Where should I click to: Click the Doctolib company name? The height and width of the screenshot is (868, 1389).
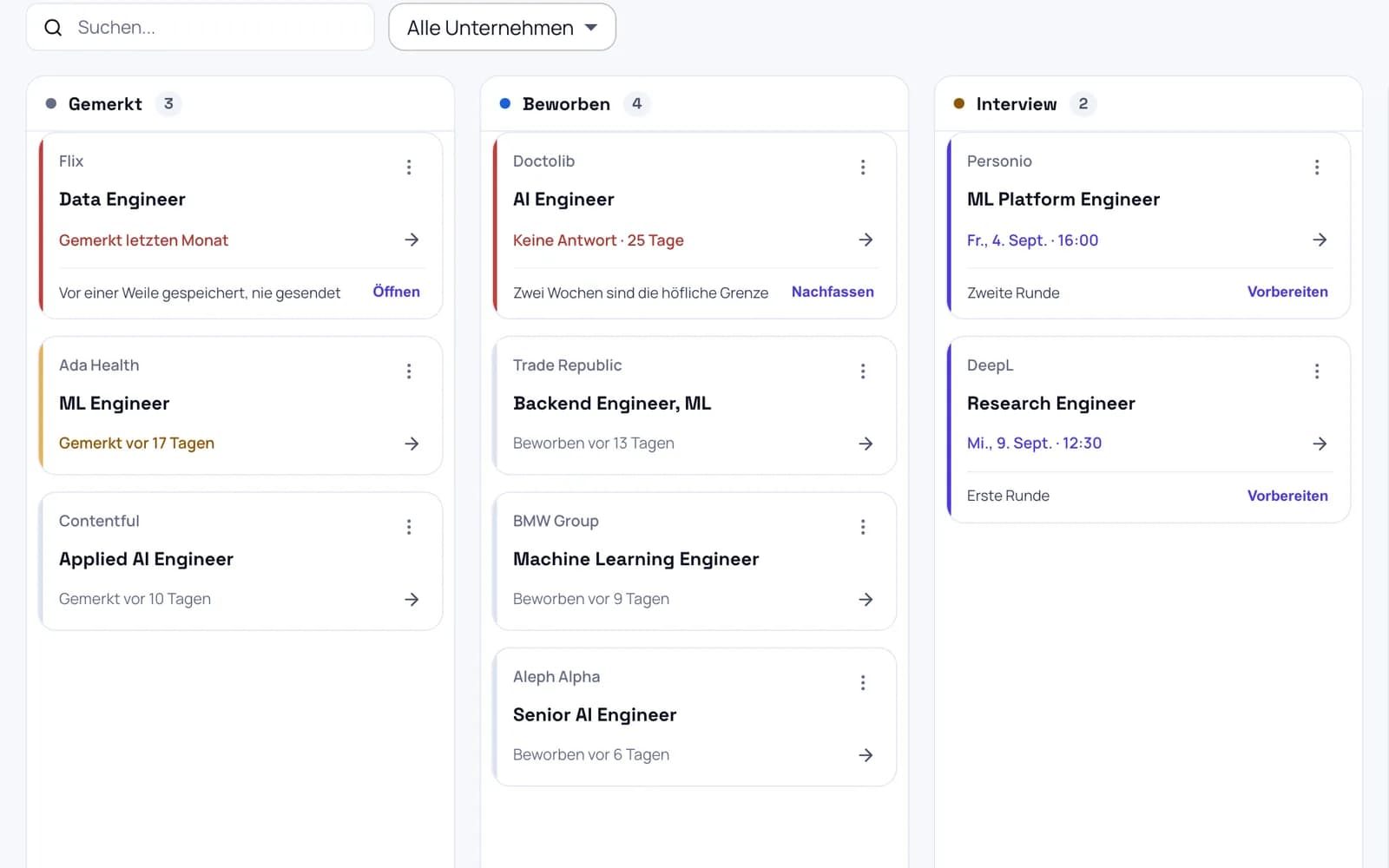[x=543, y=161]
